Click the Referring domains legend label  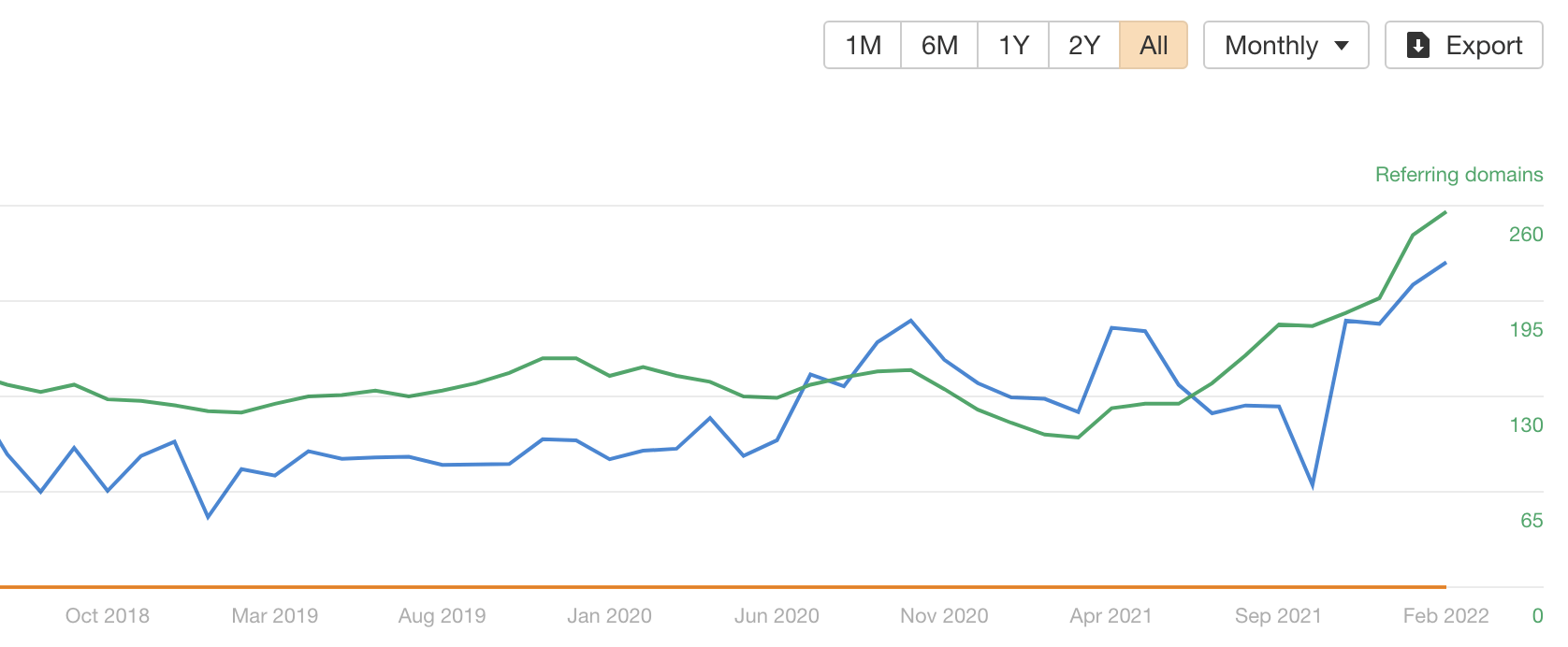tap(1459, 175)
